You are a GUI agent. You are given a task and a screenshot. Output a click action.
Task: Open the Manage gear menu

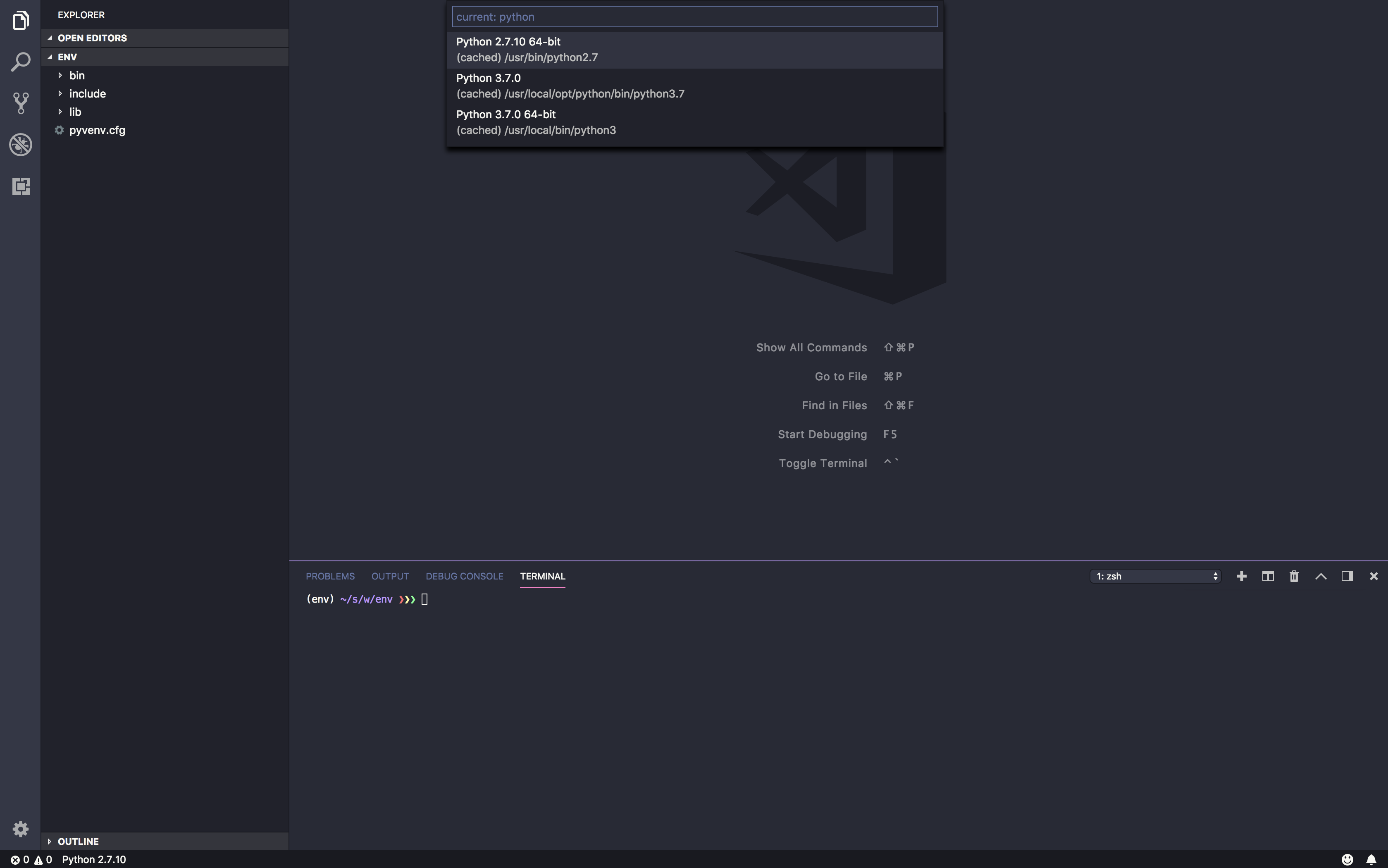pyautogui.click(x=21, y=828)
